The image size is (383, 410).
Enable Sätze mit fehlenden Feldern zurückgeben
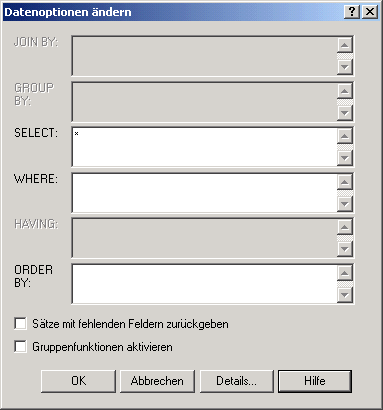coord(20,324)
